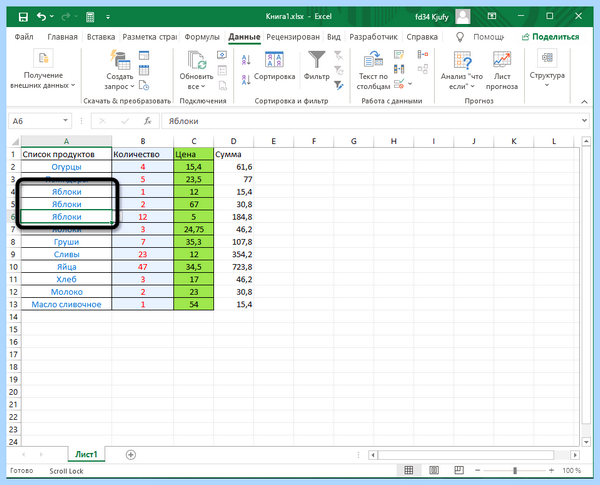Viewport: 600px width, 485px height.
Task: Click the calculator icon in quick access toolbar
Action: tap(90, 17)
